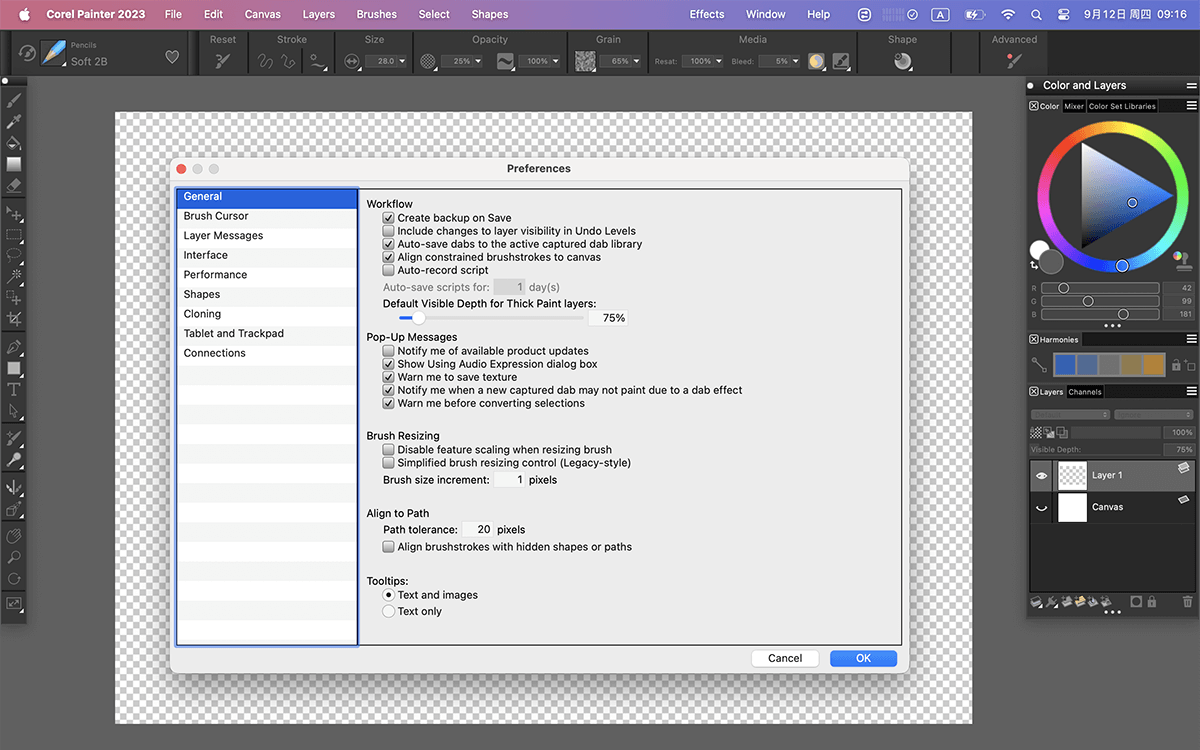Show the Canvas layer visibility toggle
Viewport: 1200px width, 750px height.
(1041, 507)
